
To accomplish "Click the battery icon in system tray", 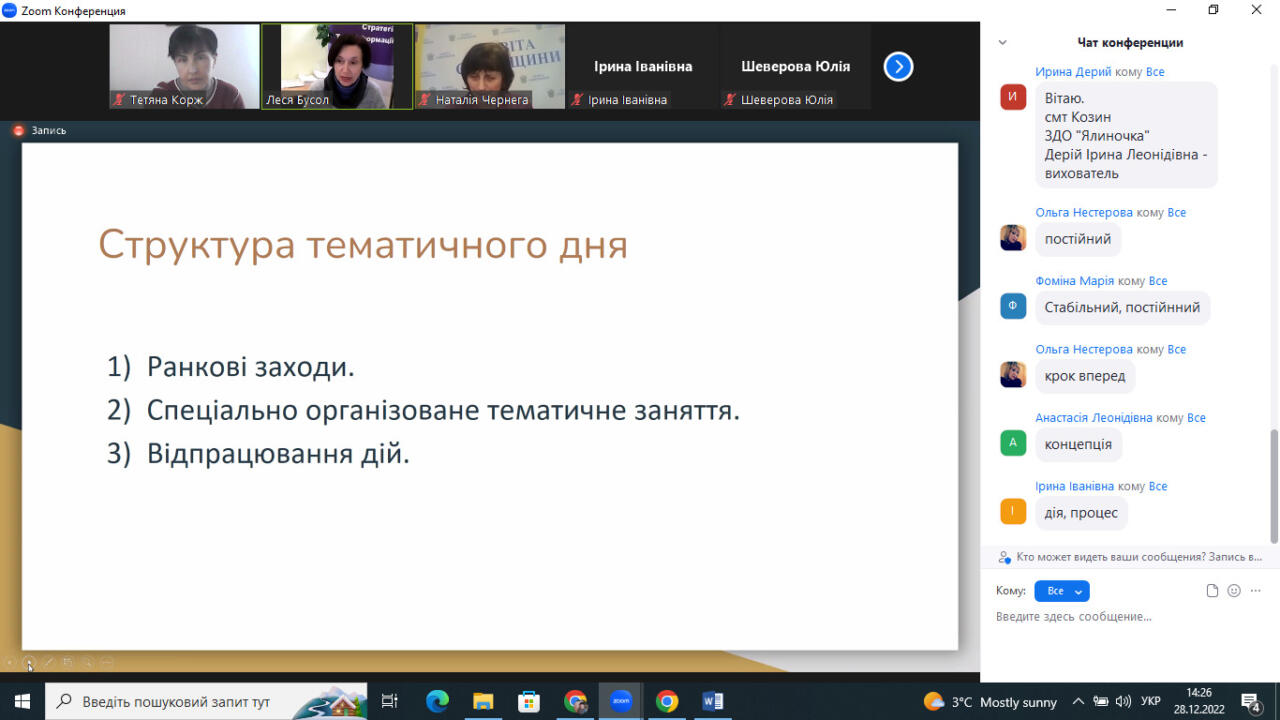I will (1101, 702).
